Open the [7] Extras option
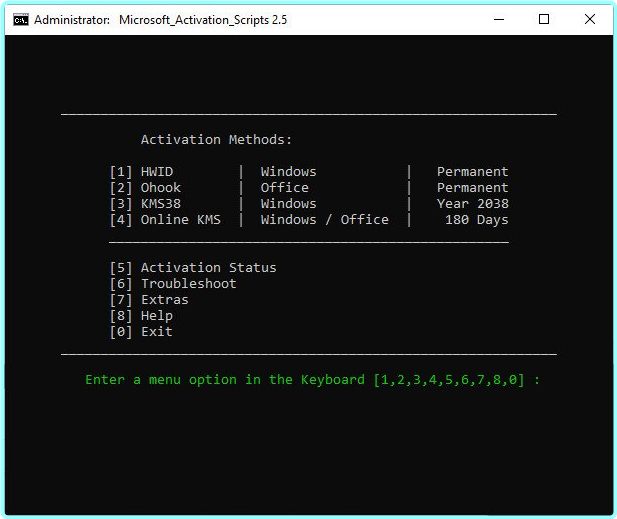 (149, 300)
